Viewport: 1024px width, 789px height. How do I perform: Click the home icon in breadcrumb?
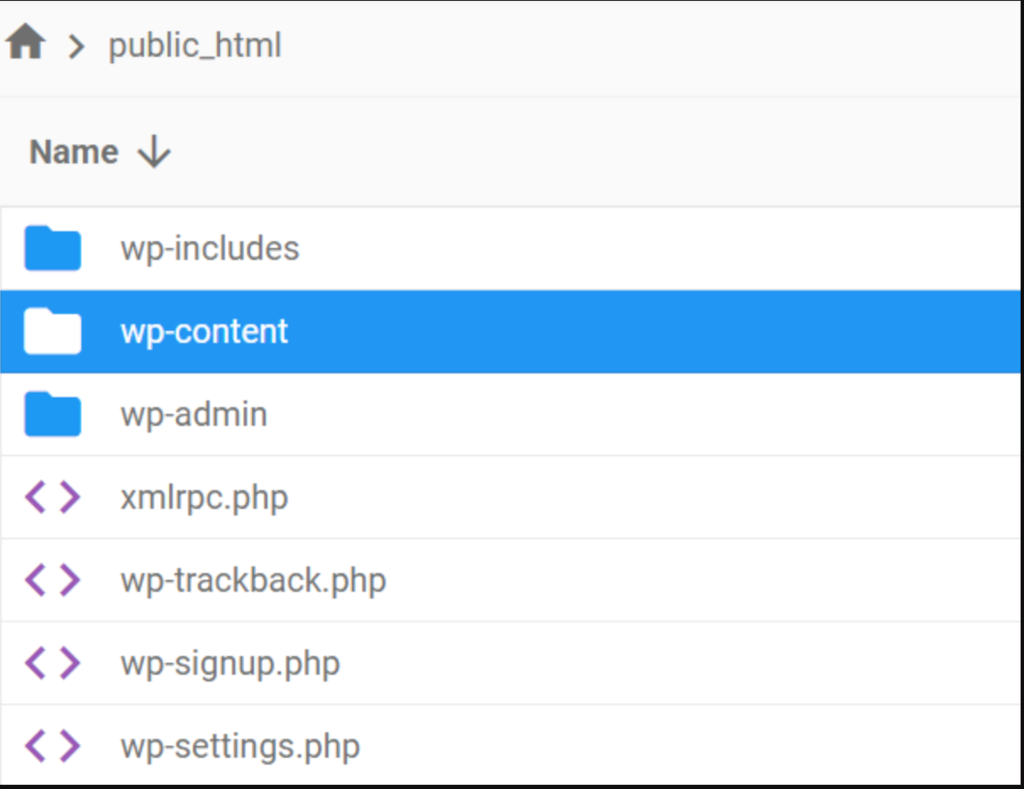click(25, 44)
